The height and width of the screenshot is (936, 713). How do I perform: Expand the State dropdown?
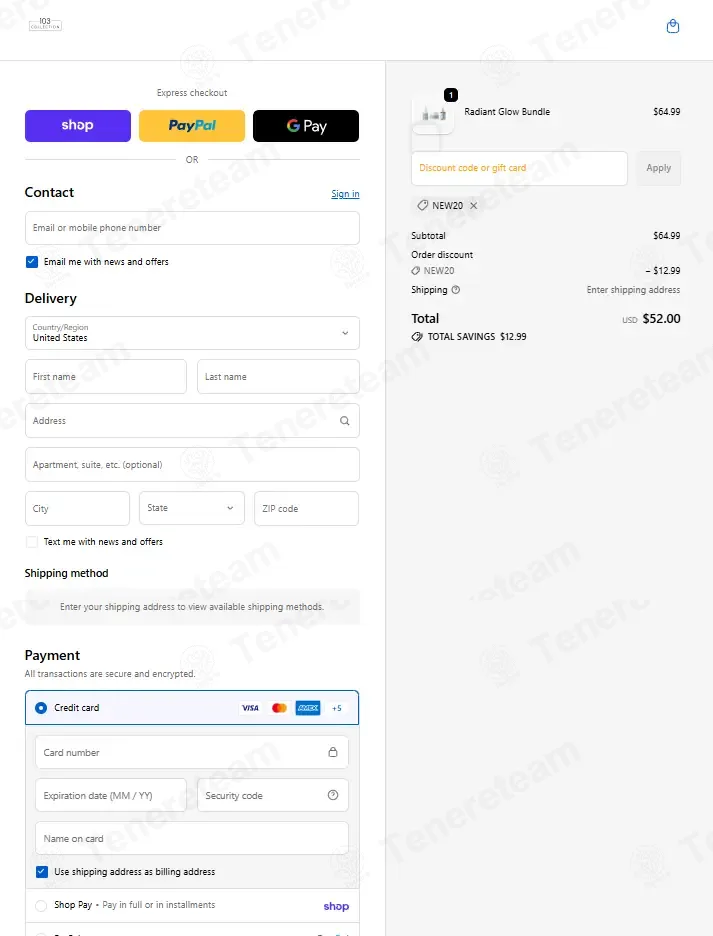(192, 508)
